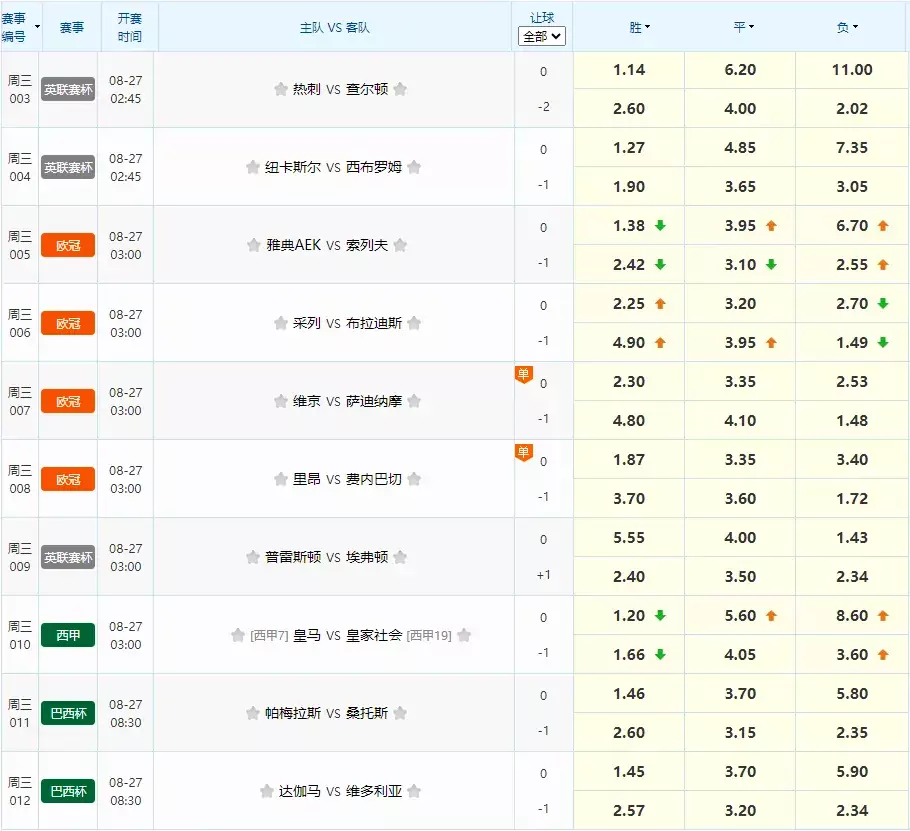Open 皇马 VS 皇家社会 match link
The height and width of the screenshot is (831, 910).
pyautogui.click(x=347, y=635)
